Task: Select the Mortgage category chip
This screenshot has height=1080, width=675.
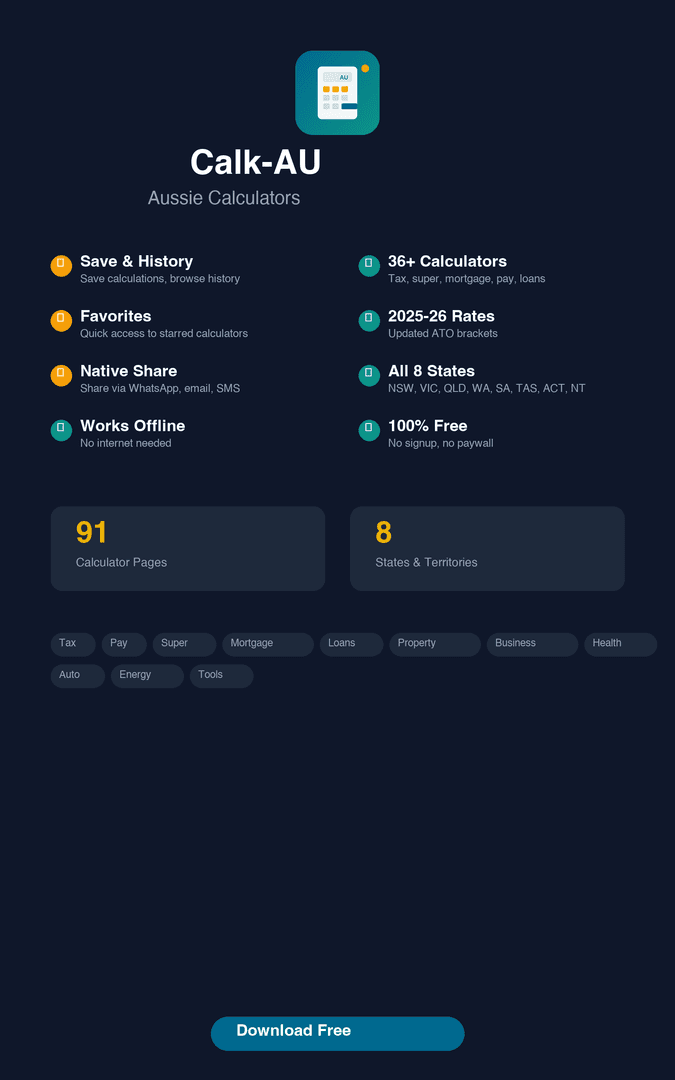Action: click(x=268, y=645)
